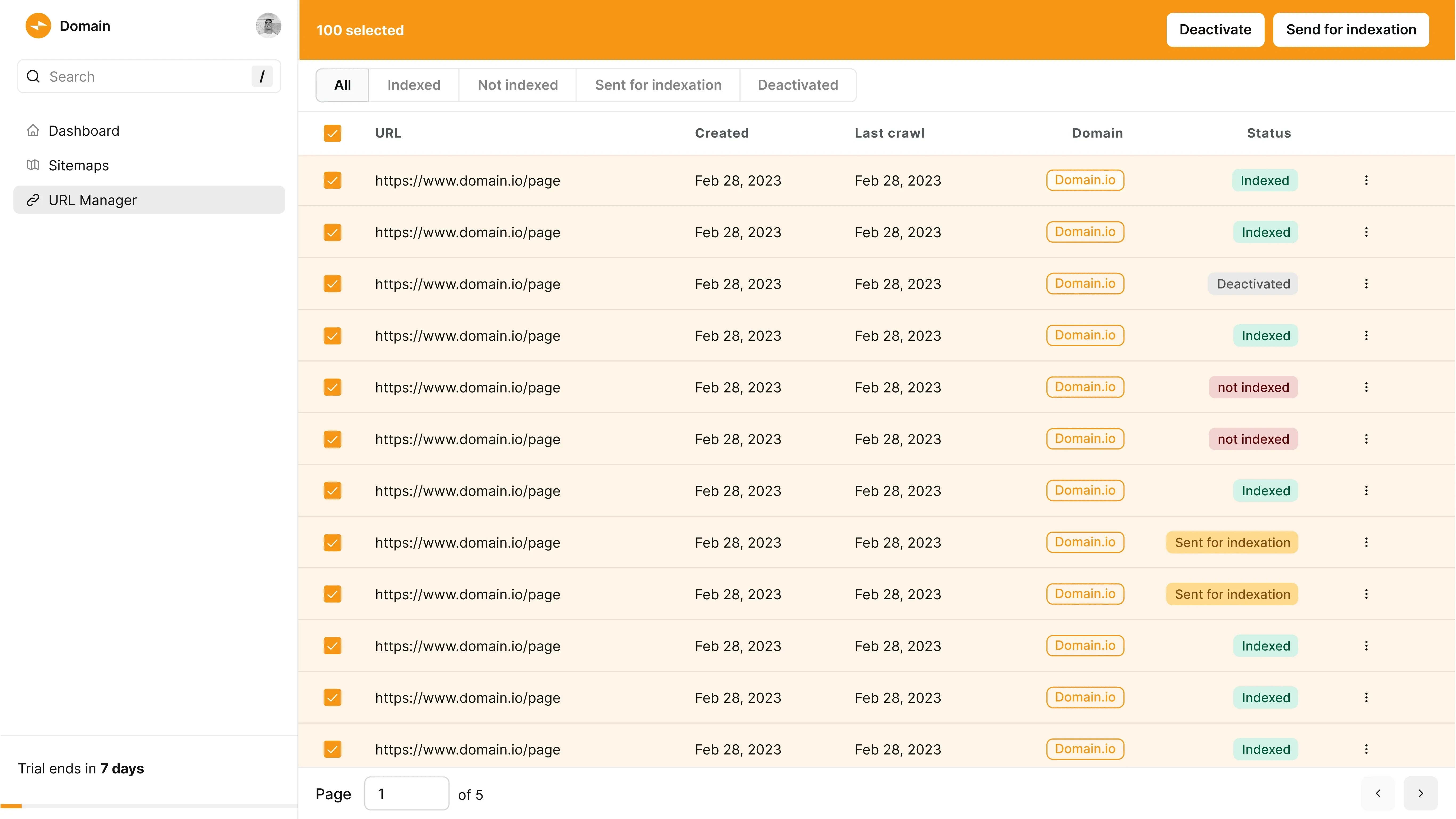
Task: Click the Sitemaps map icon
Action: (33, 165)
